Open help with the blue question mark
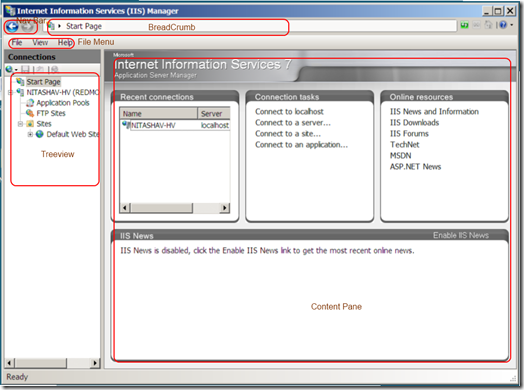The image size is (524, 390). coord(503,25)
